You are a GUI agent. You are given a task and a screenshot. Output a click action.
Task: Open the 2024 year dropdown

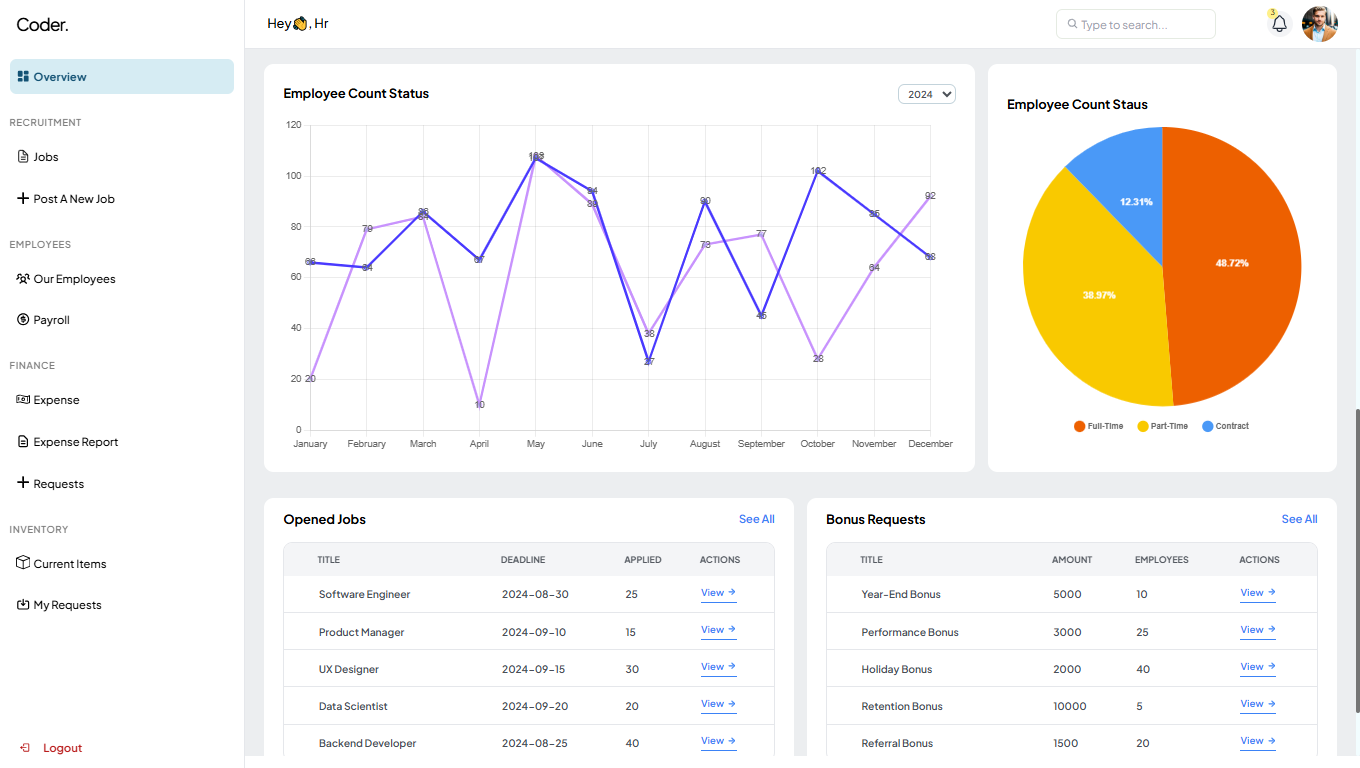coord(927,94)
